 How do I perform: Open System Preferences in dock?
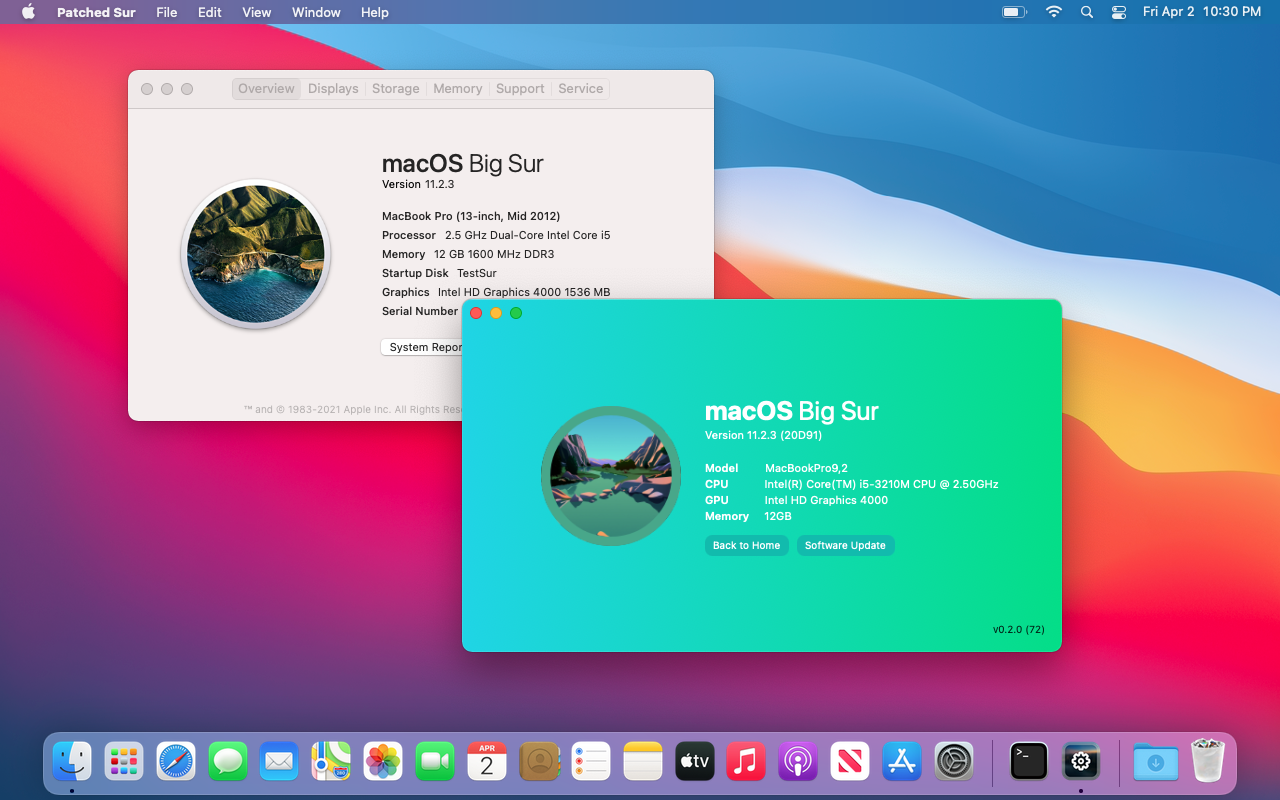tap(954, 762)
